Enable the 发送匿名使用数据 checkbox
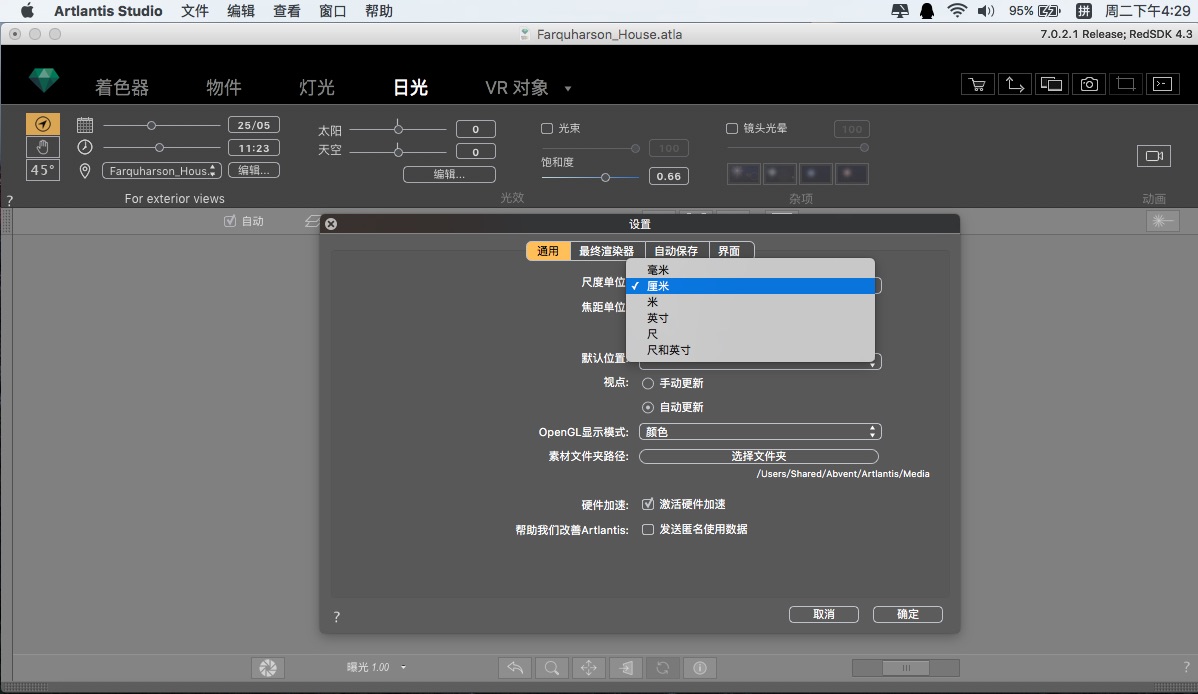Viewport: 1198px width, 694px height. tap(648, 529)
